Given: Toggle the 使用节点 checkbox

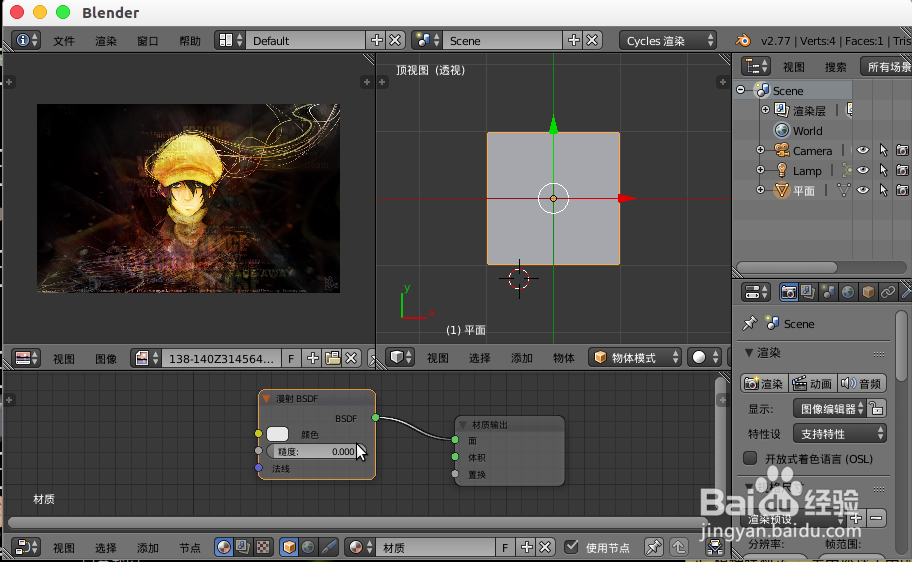Looking at the screenshot, I should click(572, 546).
